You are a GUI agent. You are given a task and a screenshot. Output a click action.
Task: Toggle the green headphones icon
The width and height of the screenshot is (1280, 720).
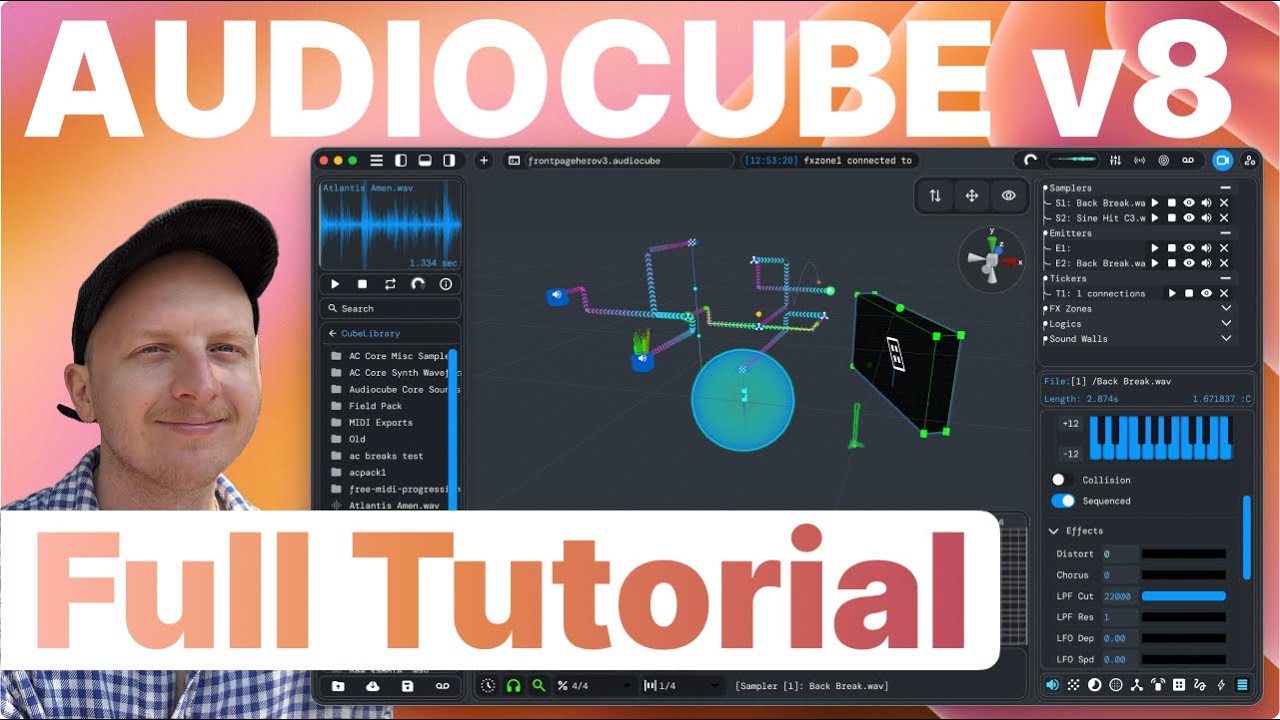tap(513, 686)
